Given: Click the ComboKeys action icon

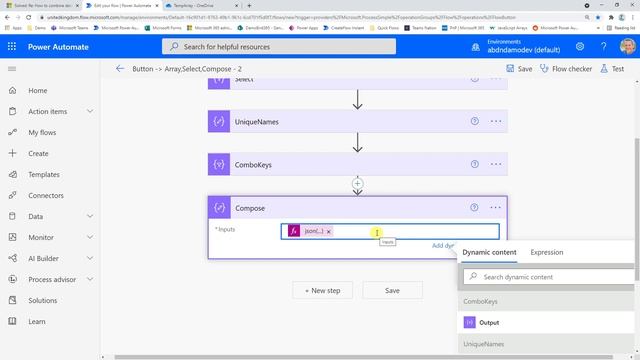Looking at the screenshot, I should [x=219, y=164].
